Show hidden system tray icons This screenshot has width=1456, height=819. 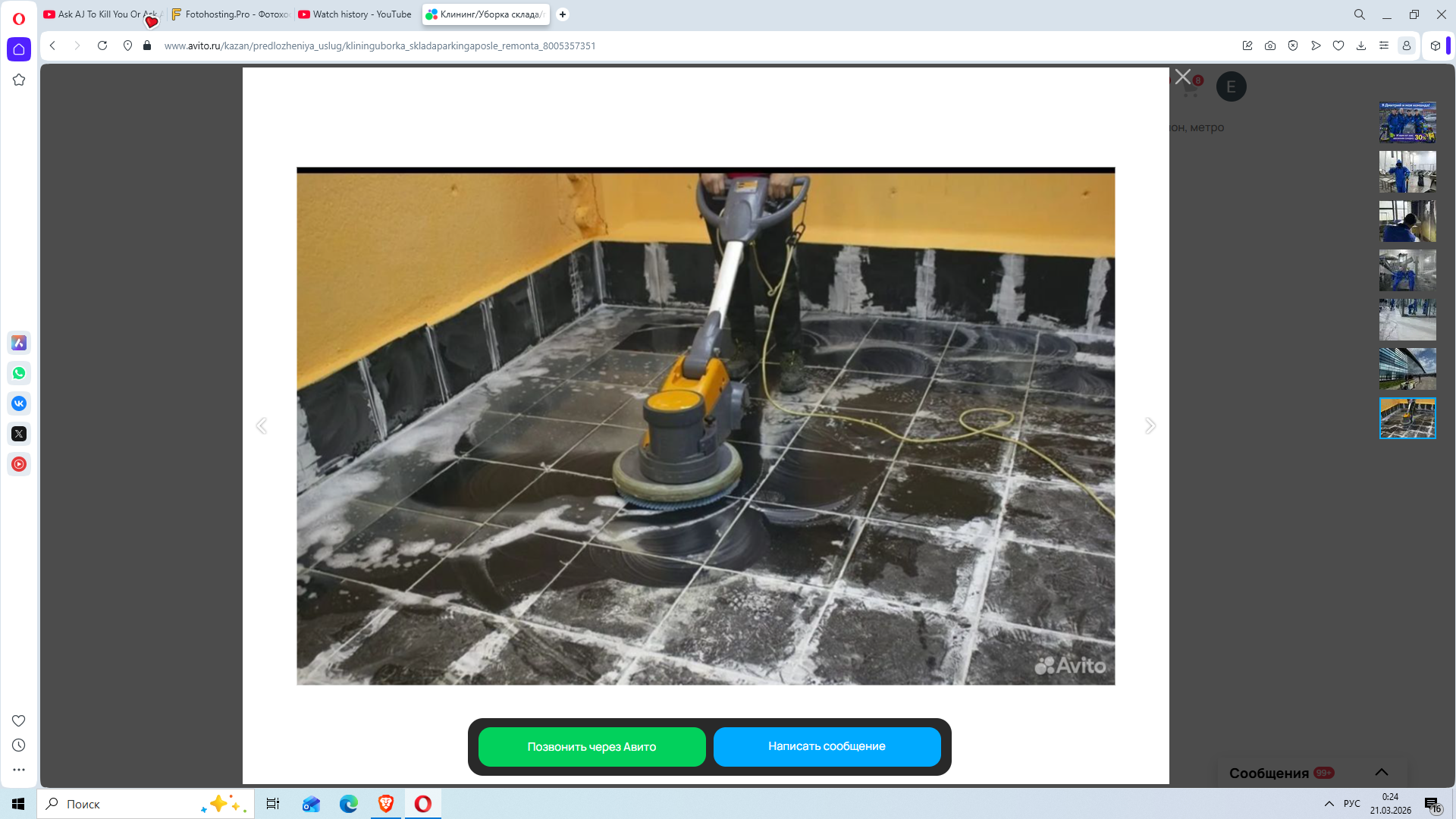click(x=1329, y=804)
